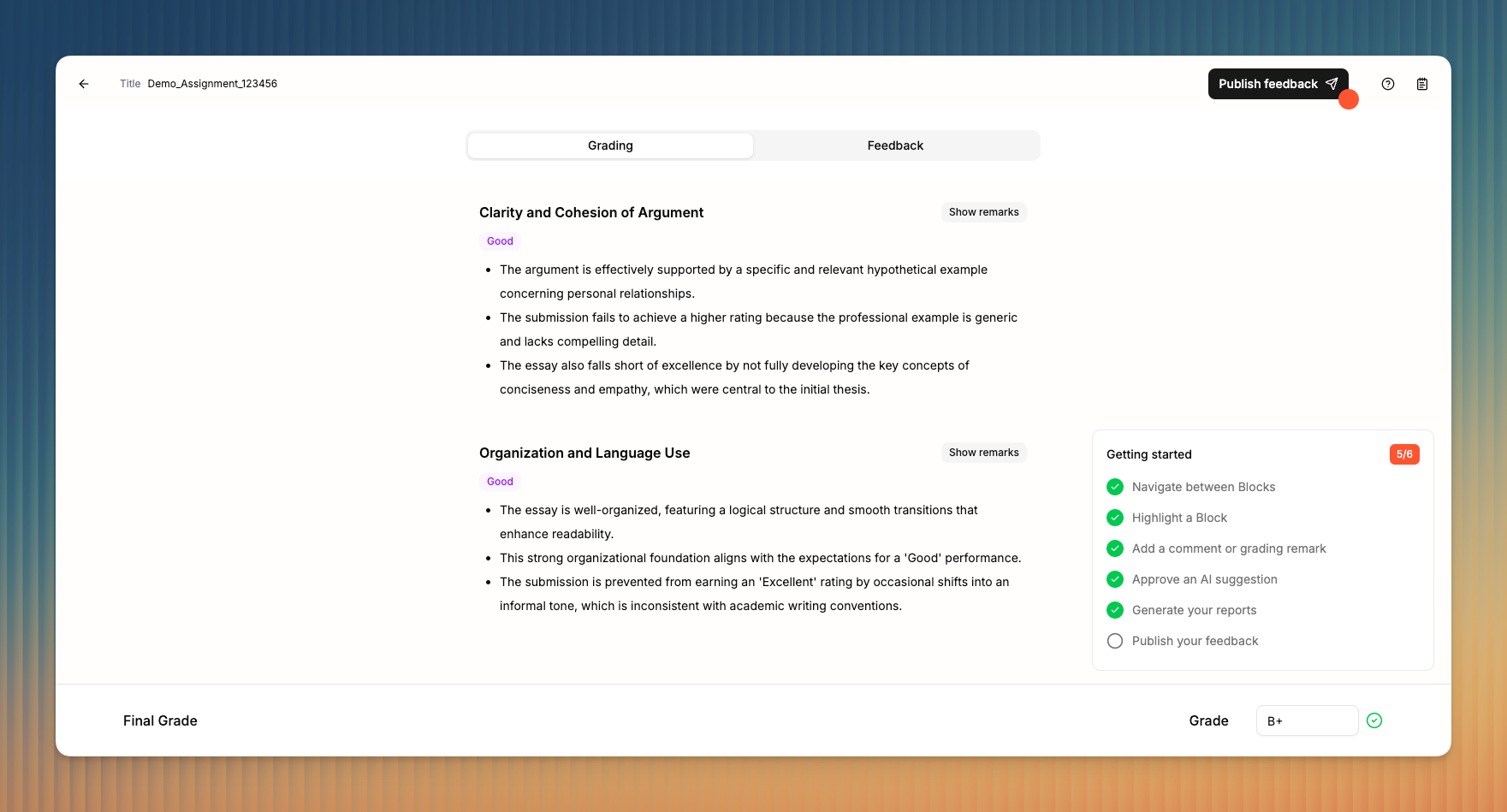Click the Publish feedback button

tap(1279, 84)
